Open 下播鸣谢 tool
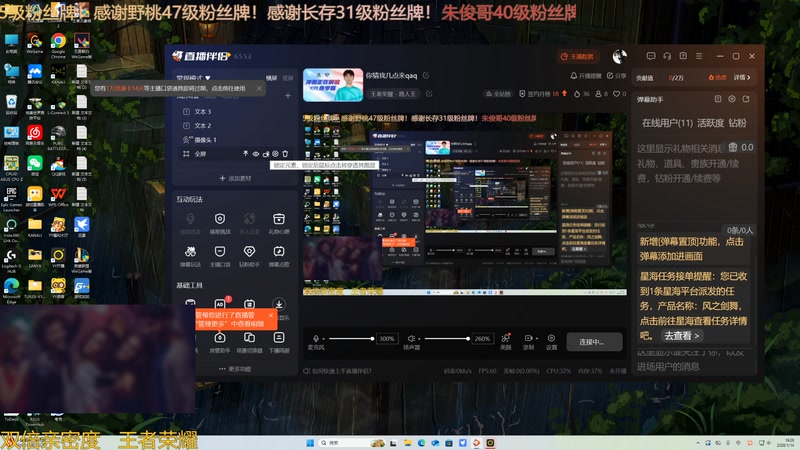The height and width of the screenshot is (450, 800). pos(279,342)
